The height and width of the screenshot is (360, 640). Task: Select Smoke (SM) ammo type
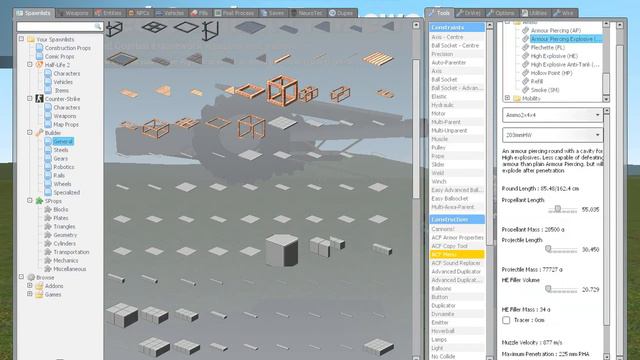(545, 90)
